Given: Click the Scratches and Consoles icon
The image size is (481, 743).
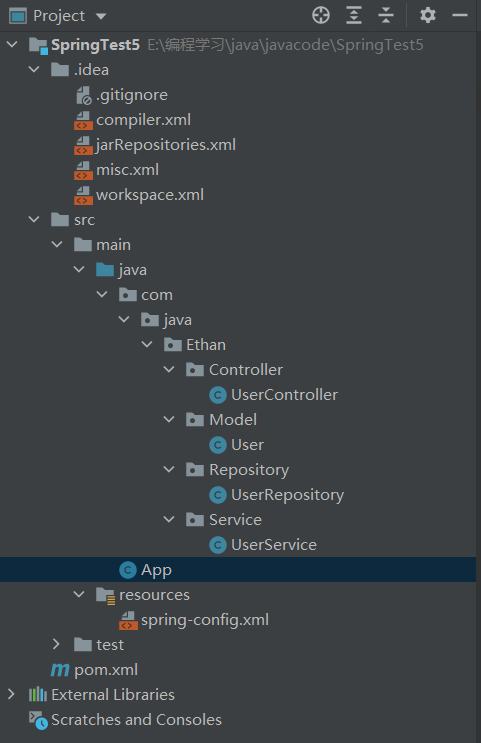Looking at the screenshot, I should (38, 720).
